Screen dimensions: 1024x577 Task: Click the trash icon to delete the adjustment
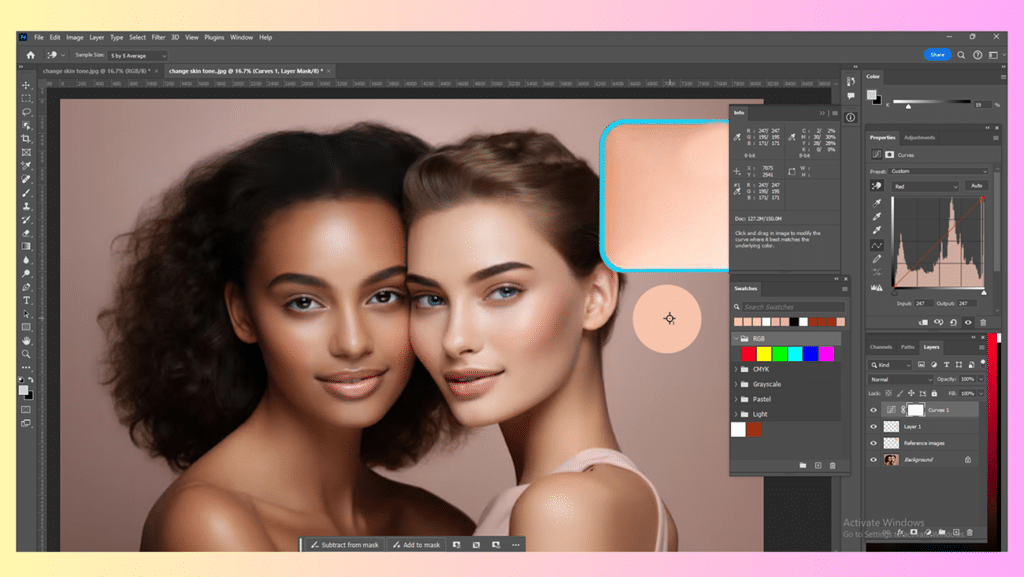coord(983,322)
